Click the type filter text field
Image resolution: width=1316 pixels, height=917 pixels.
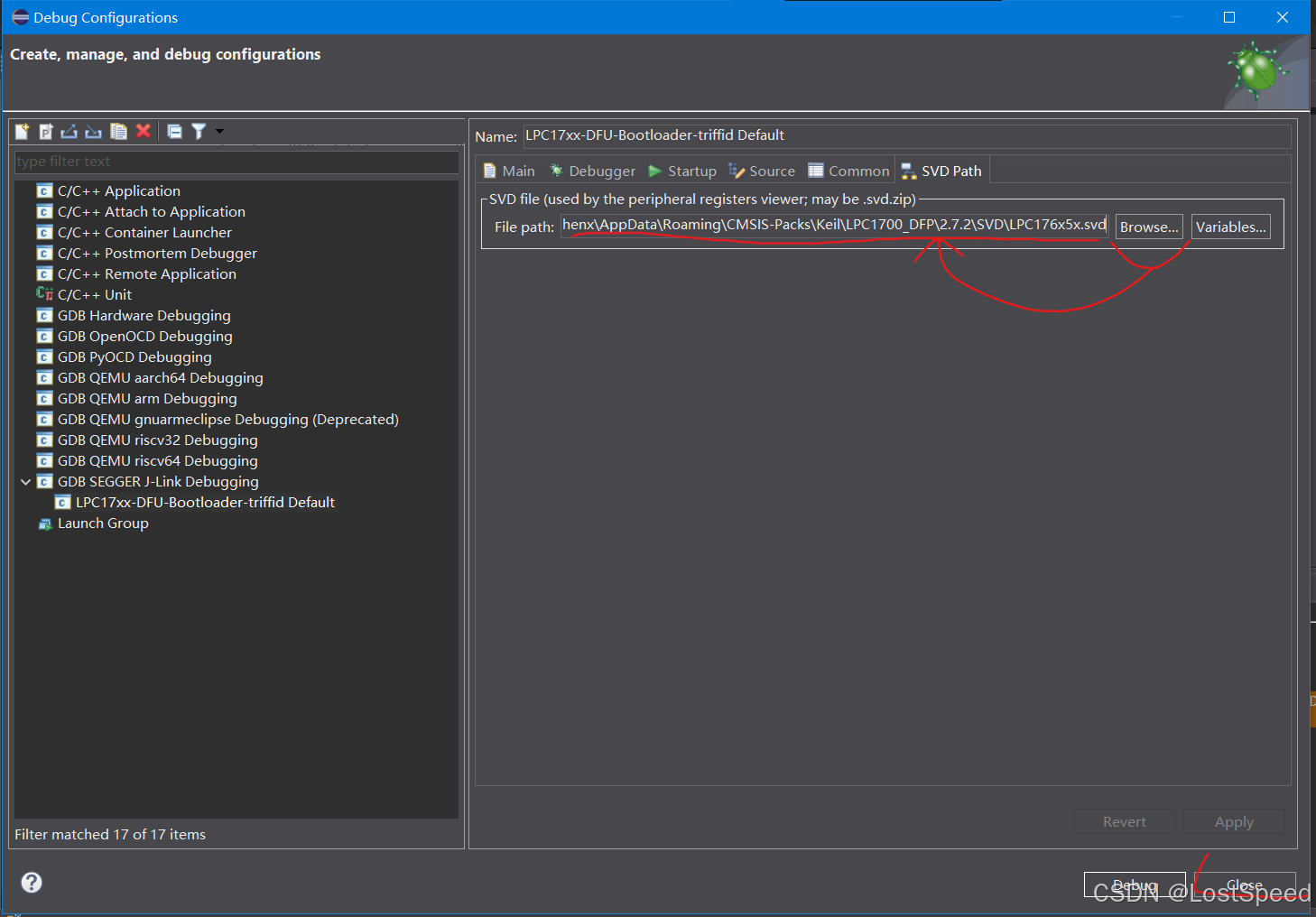(236, 162)
